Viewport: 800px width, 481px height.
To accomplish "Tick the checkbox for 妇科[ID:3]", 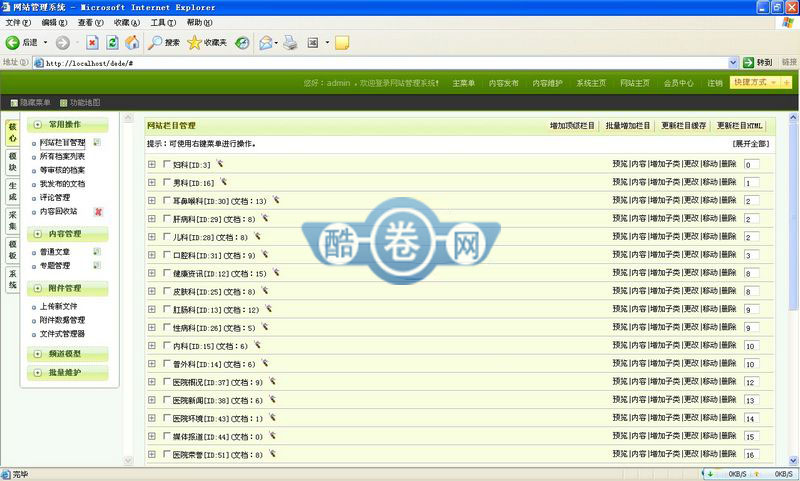I will (x=166, y=164).
